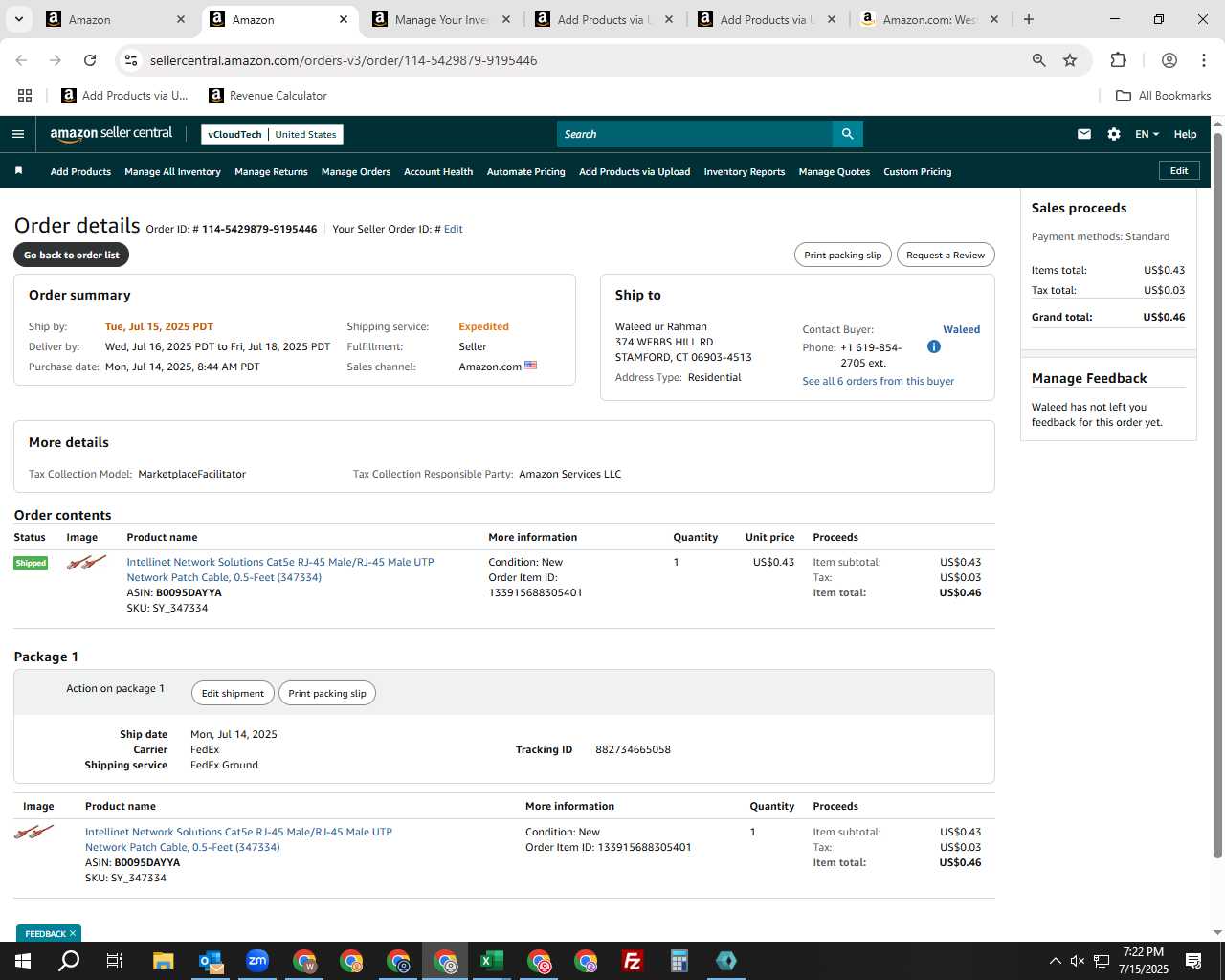Close the FEEDBACK tab with its X
This screenshot has height=980, width=1225.
73,933
